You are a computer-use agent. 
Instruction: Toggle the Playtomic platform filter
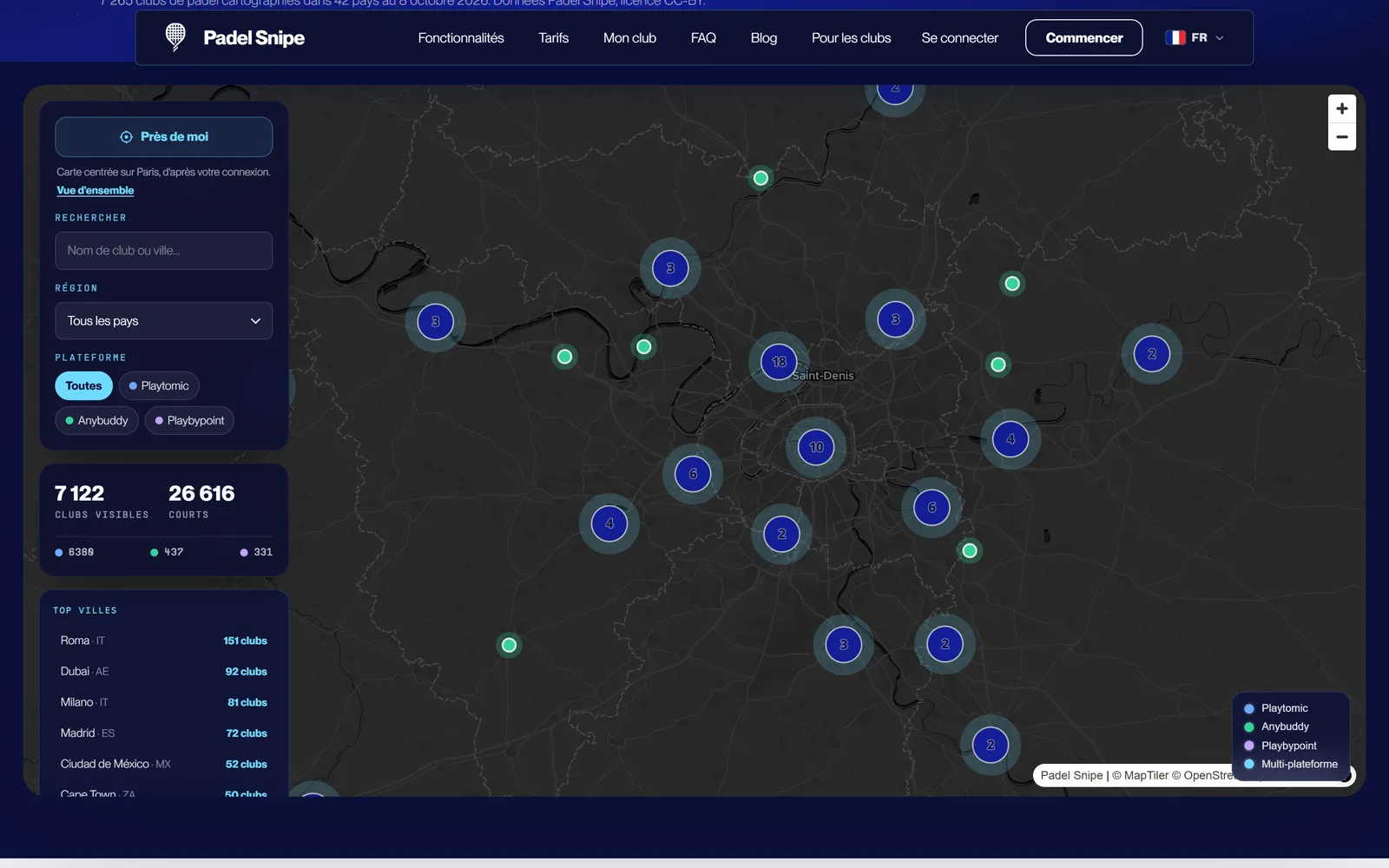(159, 385)
